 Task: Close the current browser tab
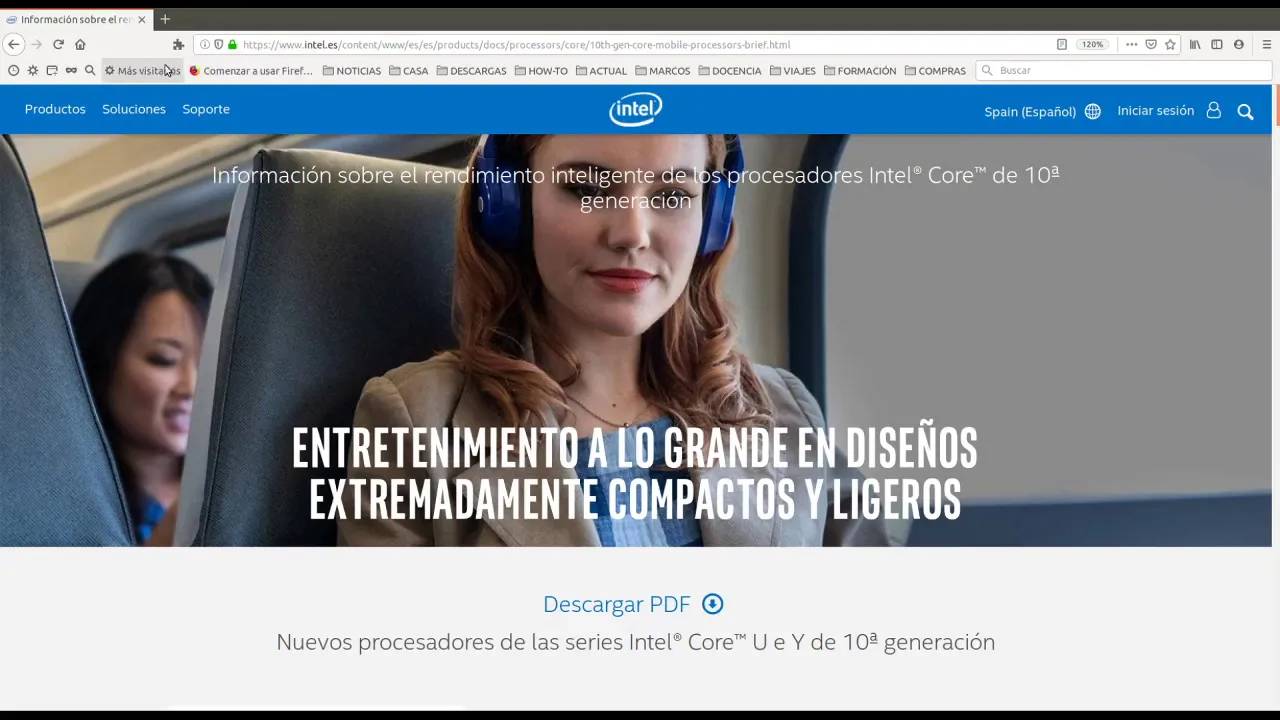141,19
